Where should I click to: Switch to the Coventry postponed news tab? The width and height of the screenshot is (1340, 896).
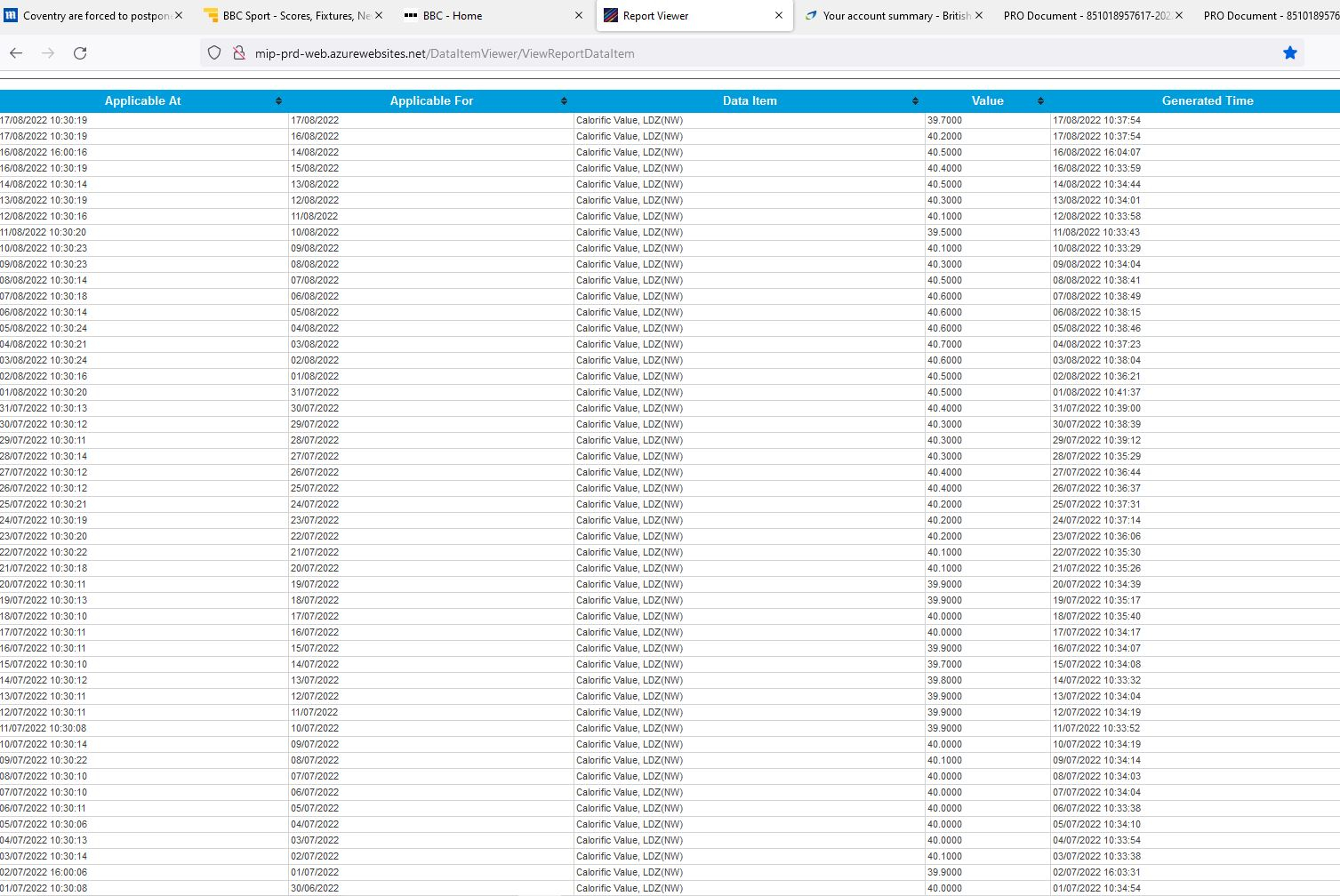pyautogui.click(x=95, y=15)
